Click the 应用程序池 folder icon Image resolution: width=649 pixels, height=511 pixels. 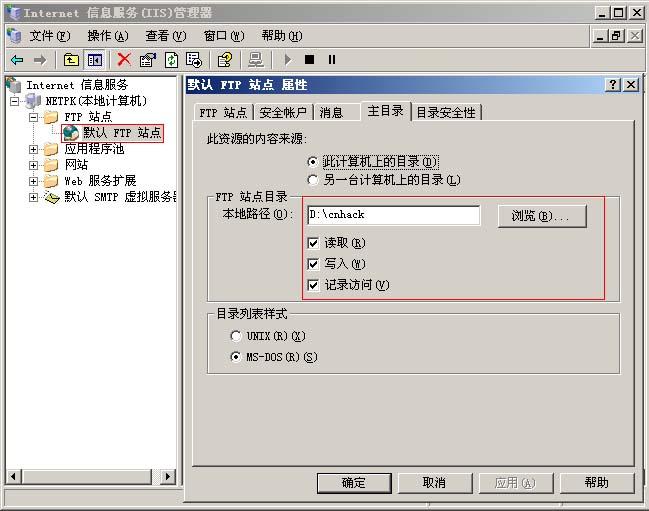click(x=51, y=149)
